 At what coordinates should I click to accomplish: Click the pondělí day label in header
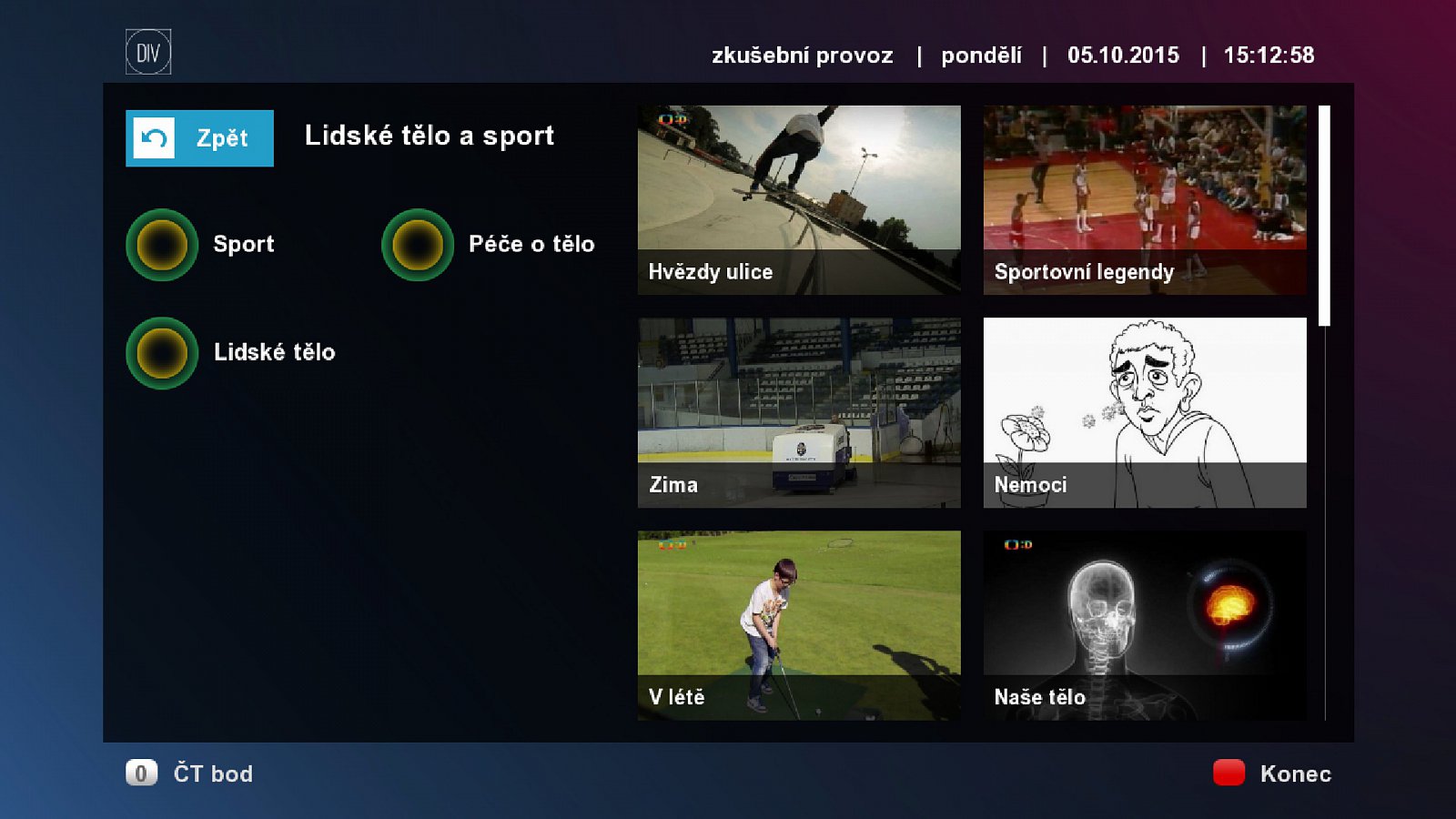[981, 56]
